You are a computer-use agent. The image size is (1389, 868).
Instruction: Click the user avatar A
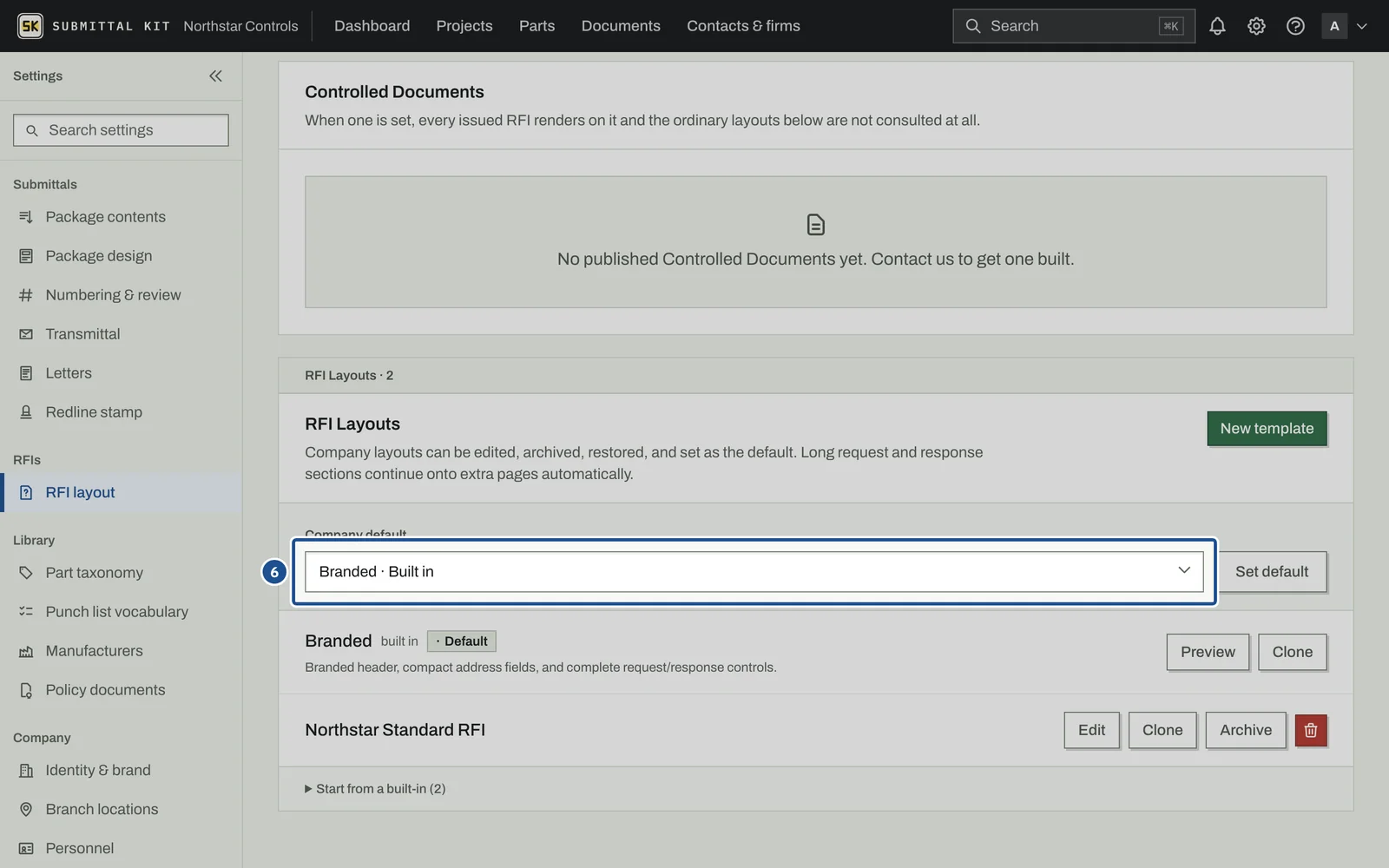pos(1334,26)
